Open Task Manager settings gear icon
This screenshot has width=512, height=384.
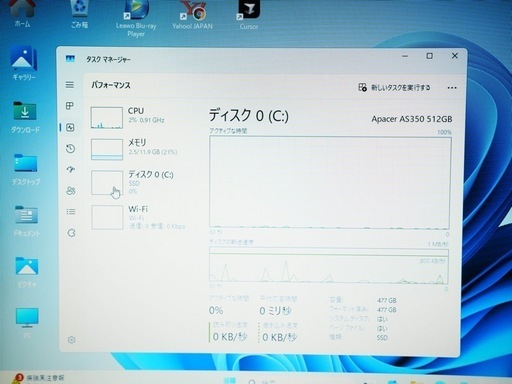click(x=71, y=340)
